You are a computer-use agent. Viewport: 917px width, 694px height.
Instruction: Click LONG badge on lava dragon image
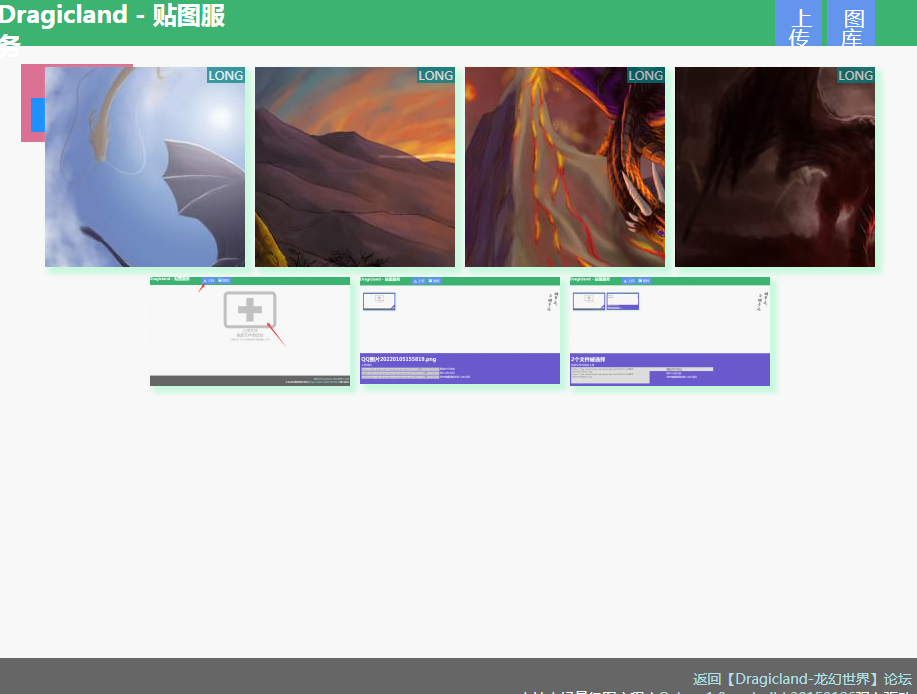coord(646,75)
